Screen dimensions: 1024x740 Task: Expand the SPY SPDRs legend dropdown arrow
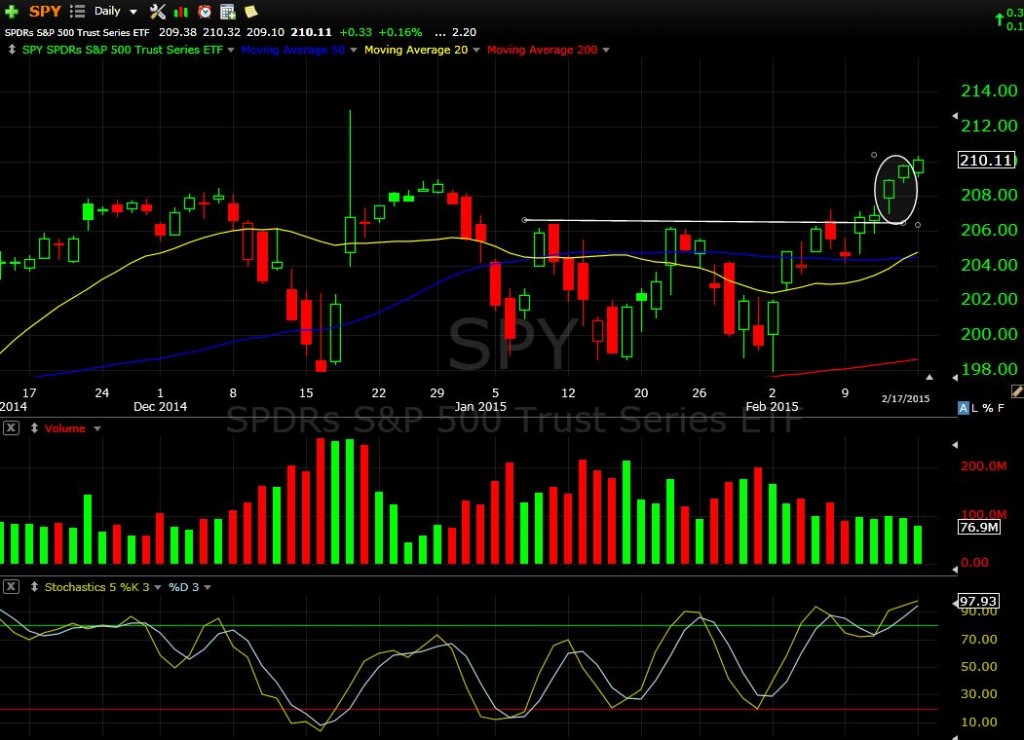[231, 50]
